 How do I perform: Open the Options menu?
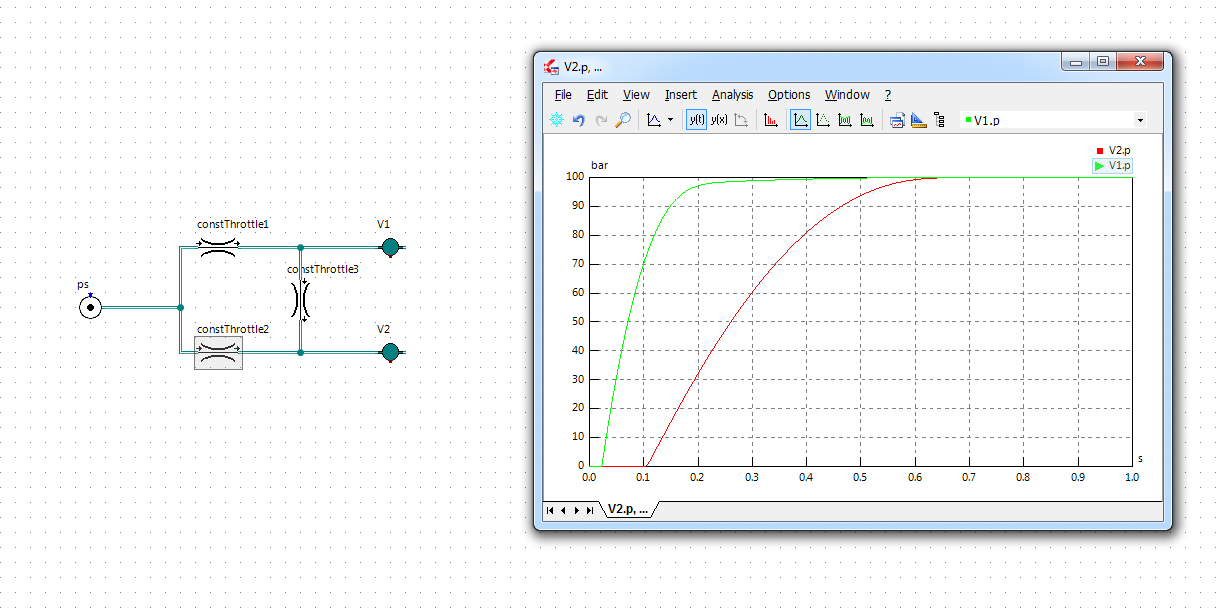[789, 95]
